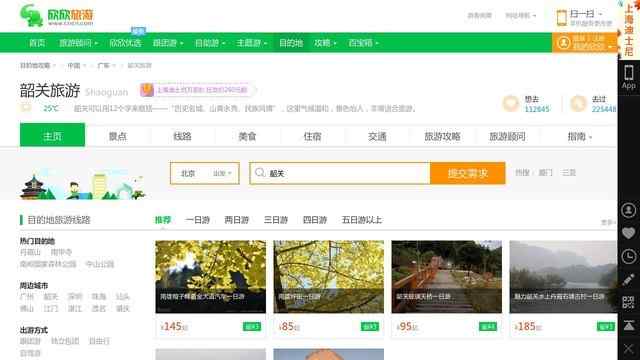Image resolution: width=640 pixels, height=360 pixels.
Task: Select the 两日游 route filter
Action: [237, 220]
